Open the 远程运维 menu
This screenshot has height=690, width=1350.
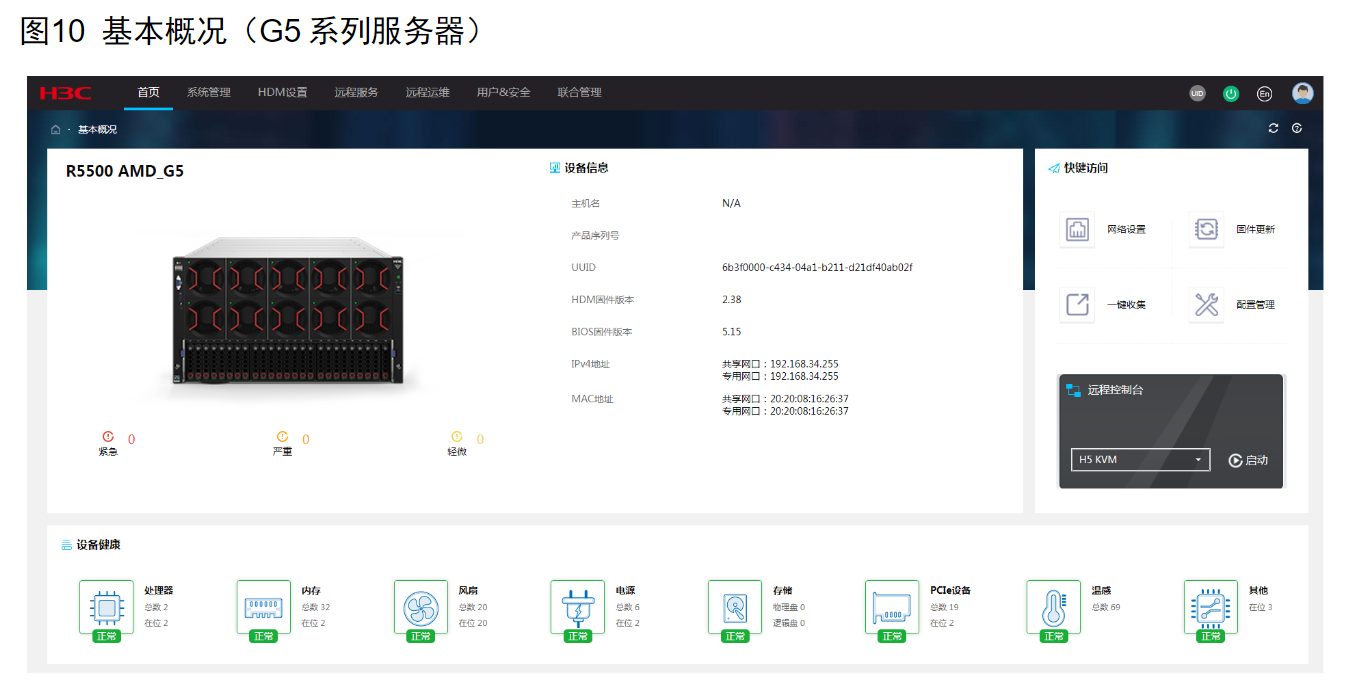point(427,93)
